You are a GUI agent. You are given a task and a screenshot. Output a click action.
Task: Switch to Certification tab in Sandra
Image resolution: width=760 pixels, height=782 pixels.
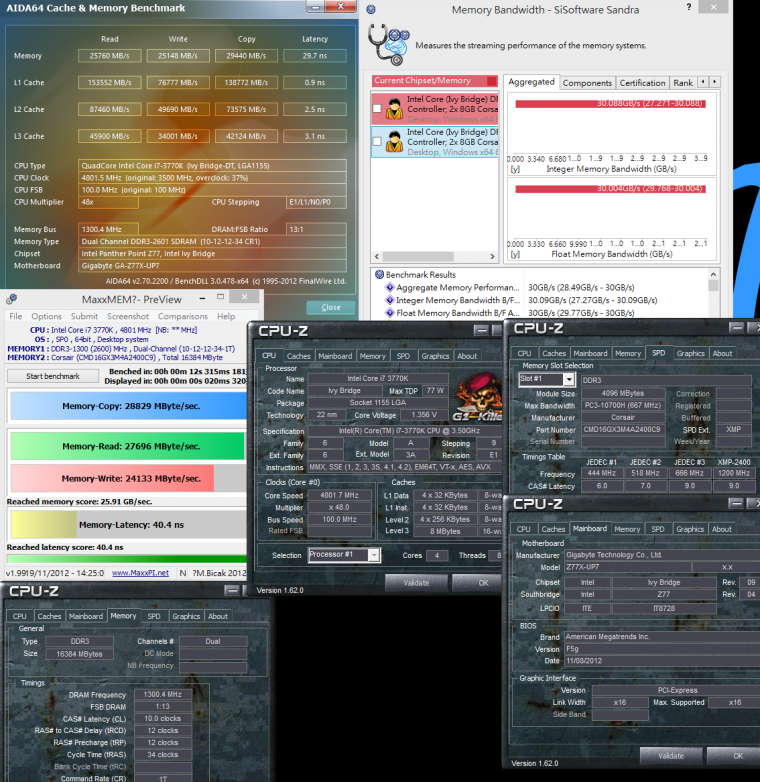642,83
